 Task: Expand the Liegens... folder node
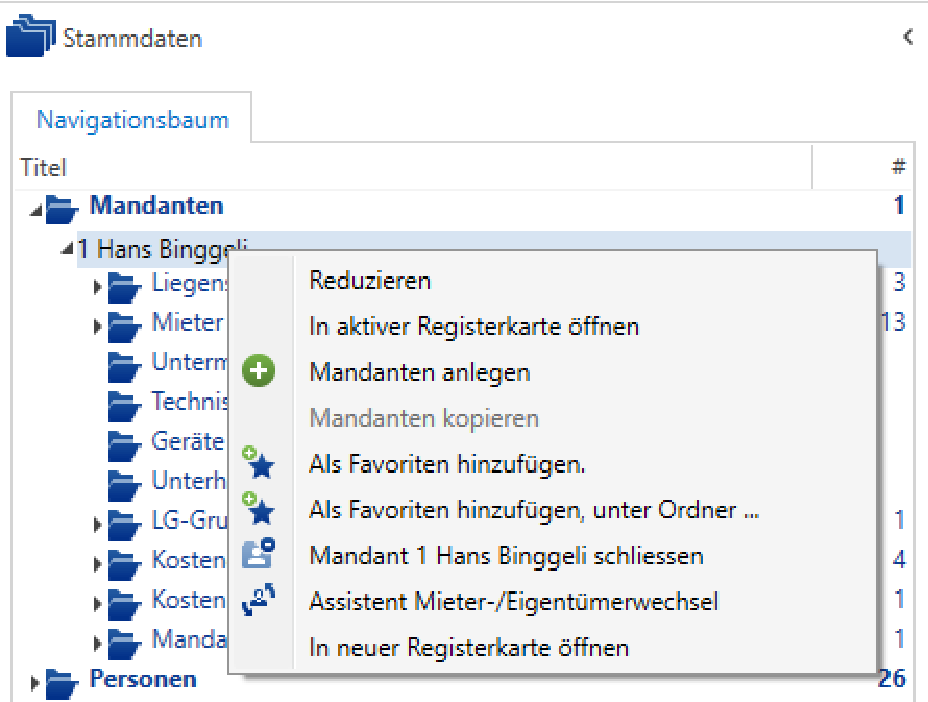pos(97,287)
